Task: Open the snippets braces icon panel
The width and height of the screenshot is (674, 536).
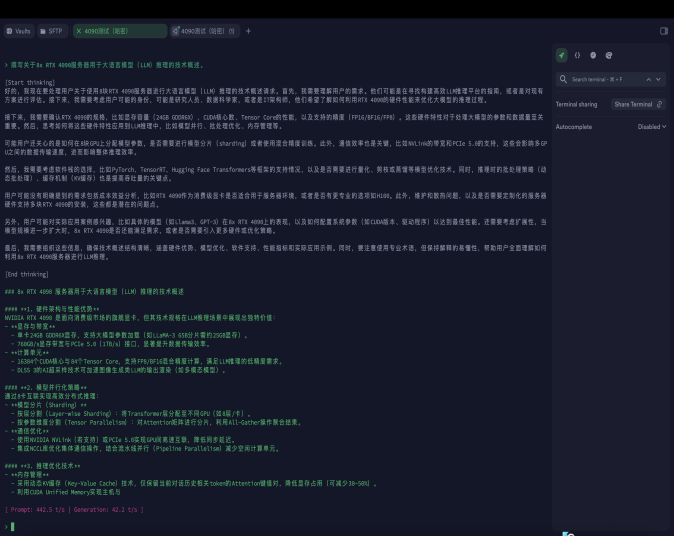Action: 577,55
